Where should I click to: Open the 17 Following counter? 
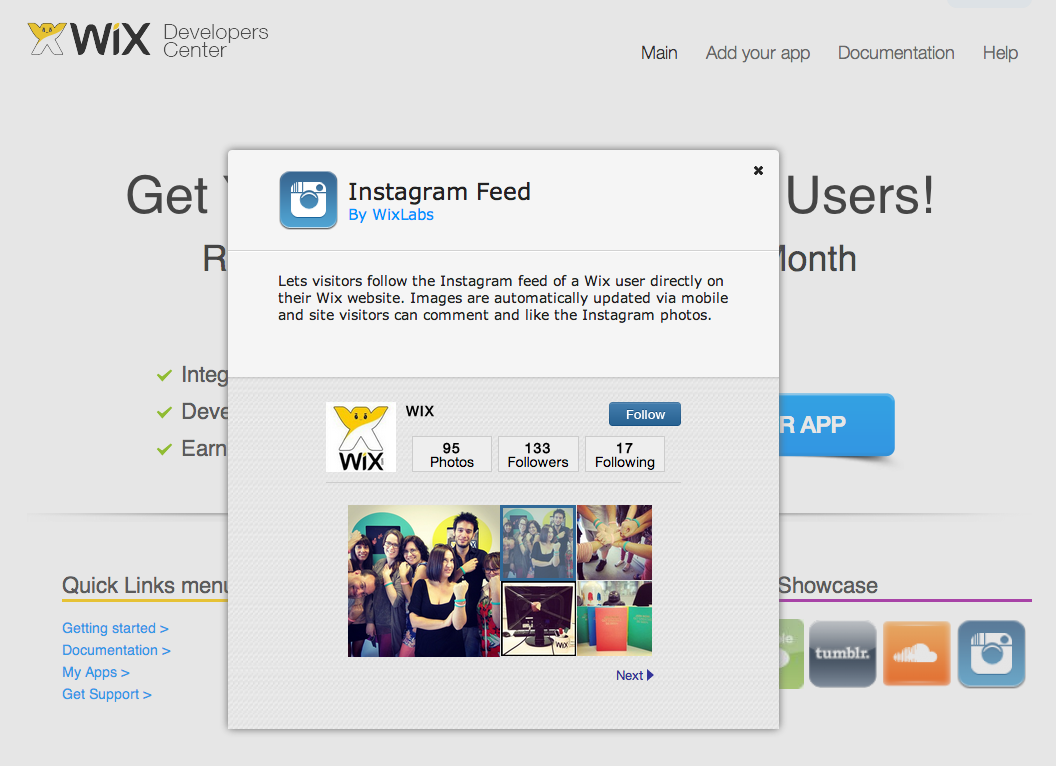[x=625, y=455]
